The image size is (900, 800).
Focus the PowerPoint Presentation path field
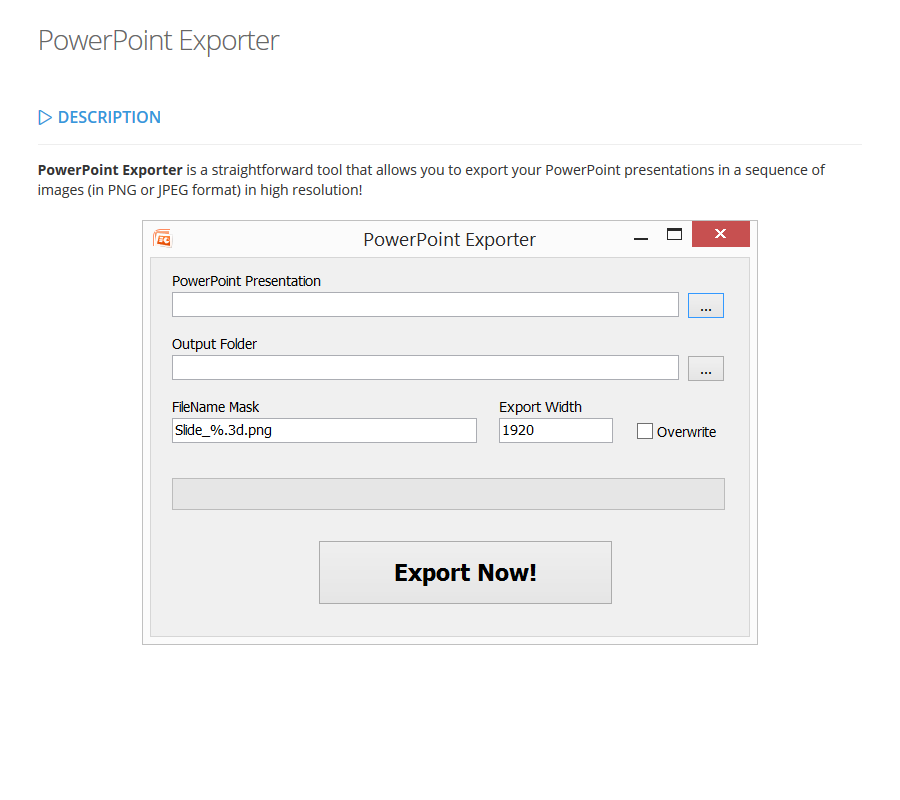[425, 305]
